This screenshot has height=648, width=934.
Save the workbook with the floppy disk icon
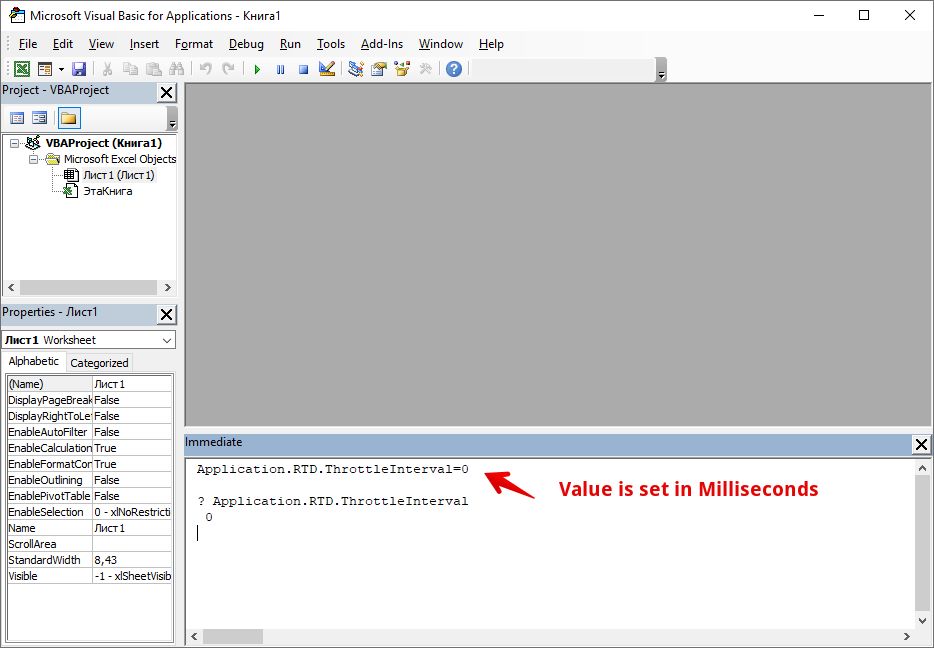click(79, 69)
